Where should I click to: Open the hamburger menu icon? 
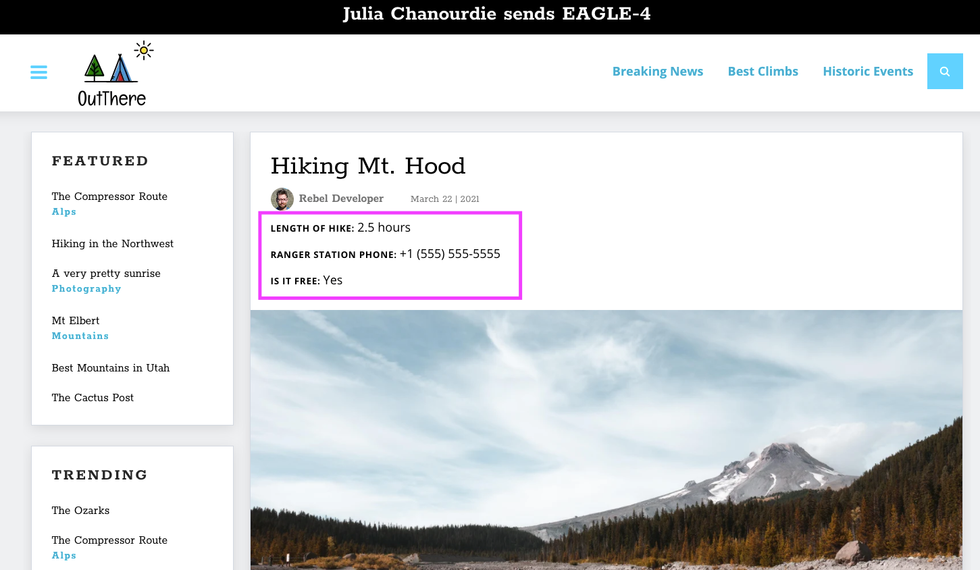[x=39, y=72]
